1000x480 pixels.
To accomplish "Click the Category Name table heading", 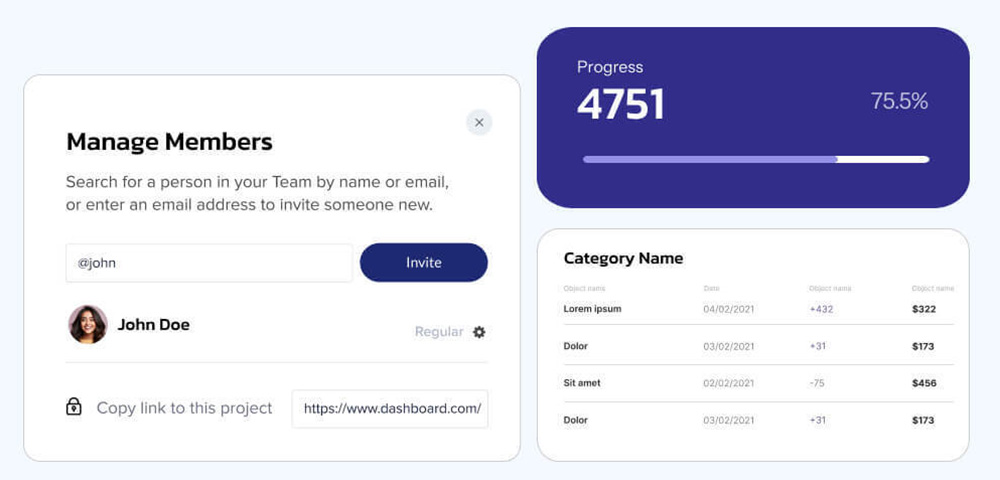I will pos(623,258).
